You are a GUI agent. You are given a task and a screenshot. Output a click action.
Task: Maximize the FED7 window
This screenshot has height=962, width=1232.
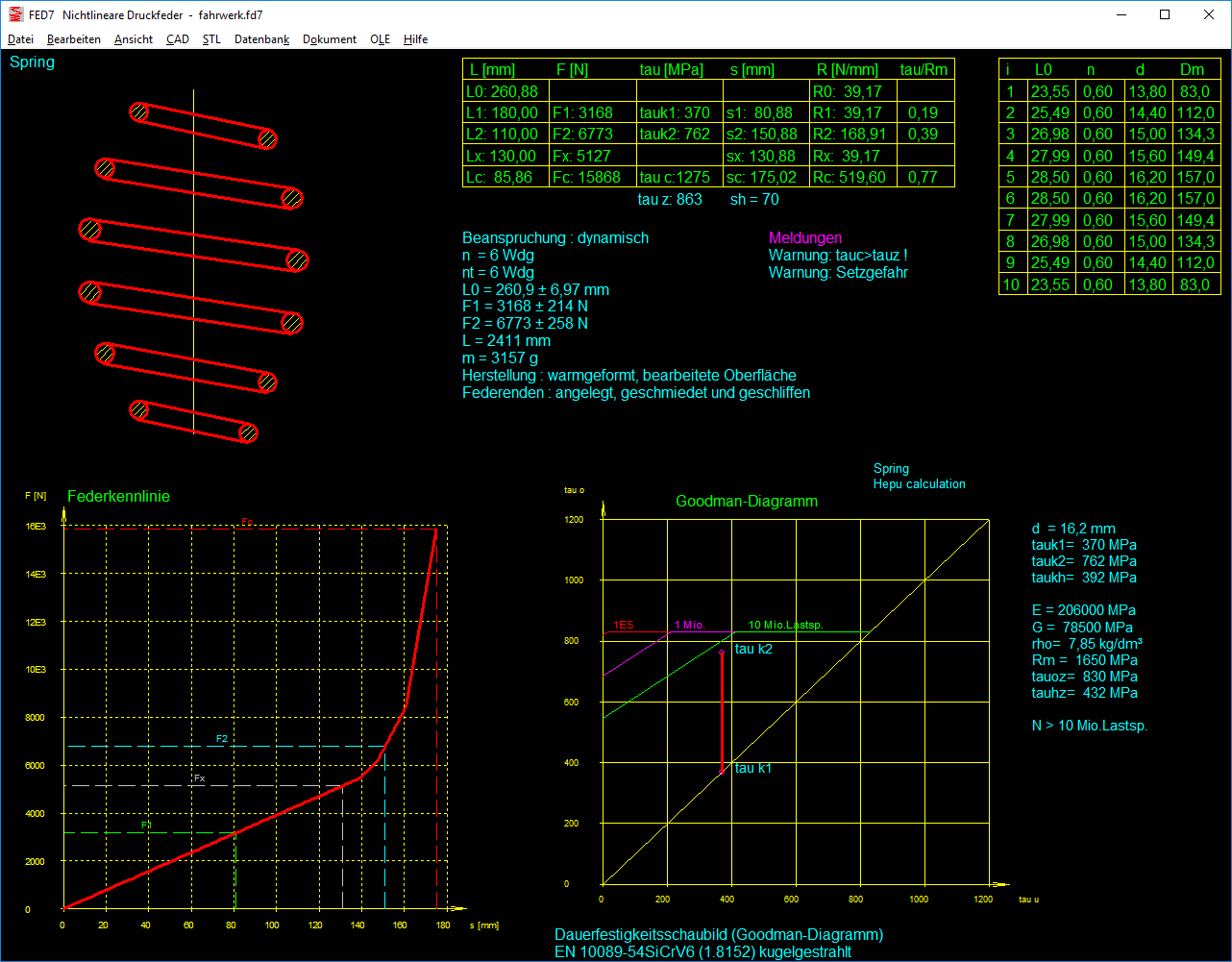point(1165,14)
